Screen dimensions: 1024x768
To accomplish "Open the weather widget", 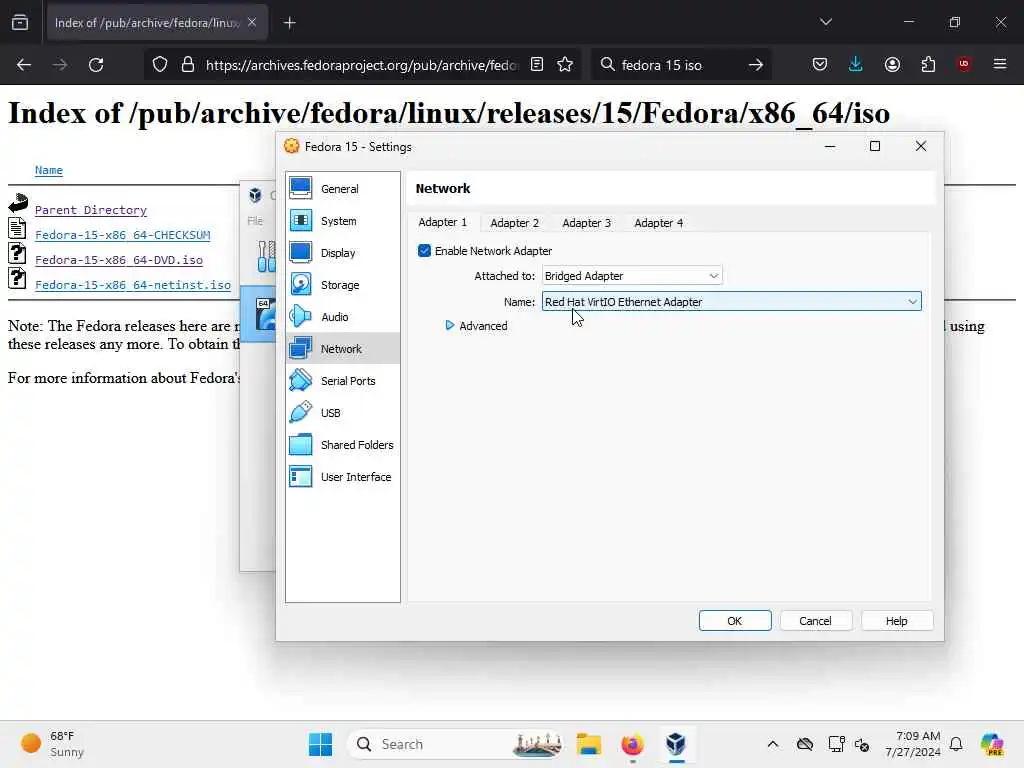I will click(52, 744).
